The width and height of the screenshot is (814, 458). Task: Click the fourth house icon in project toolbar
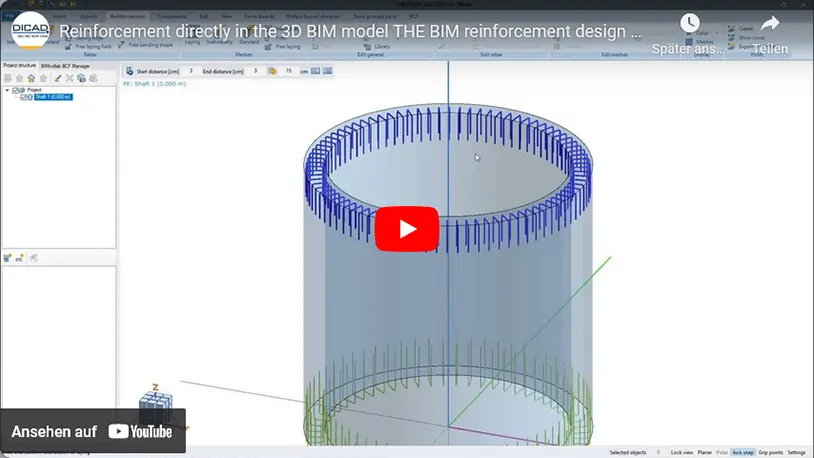[x=43, y=78]
